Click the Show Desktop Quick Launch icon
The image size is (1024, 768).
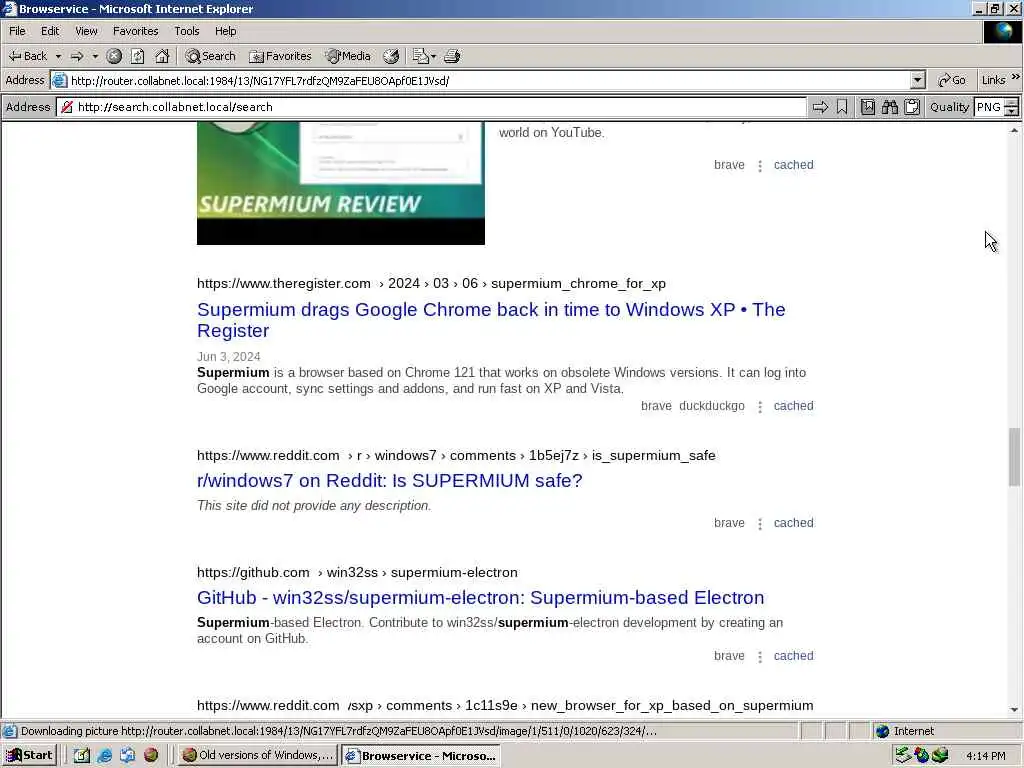tap(82, 756)
